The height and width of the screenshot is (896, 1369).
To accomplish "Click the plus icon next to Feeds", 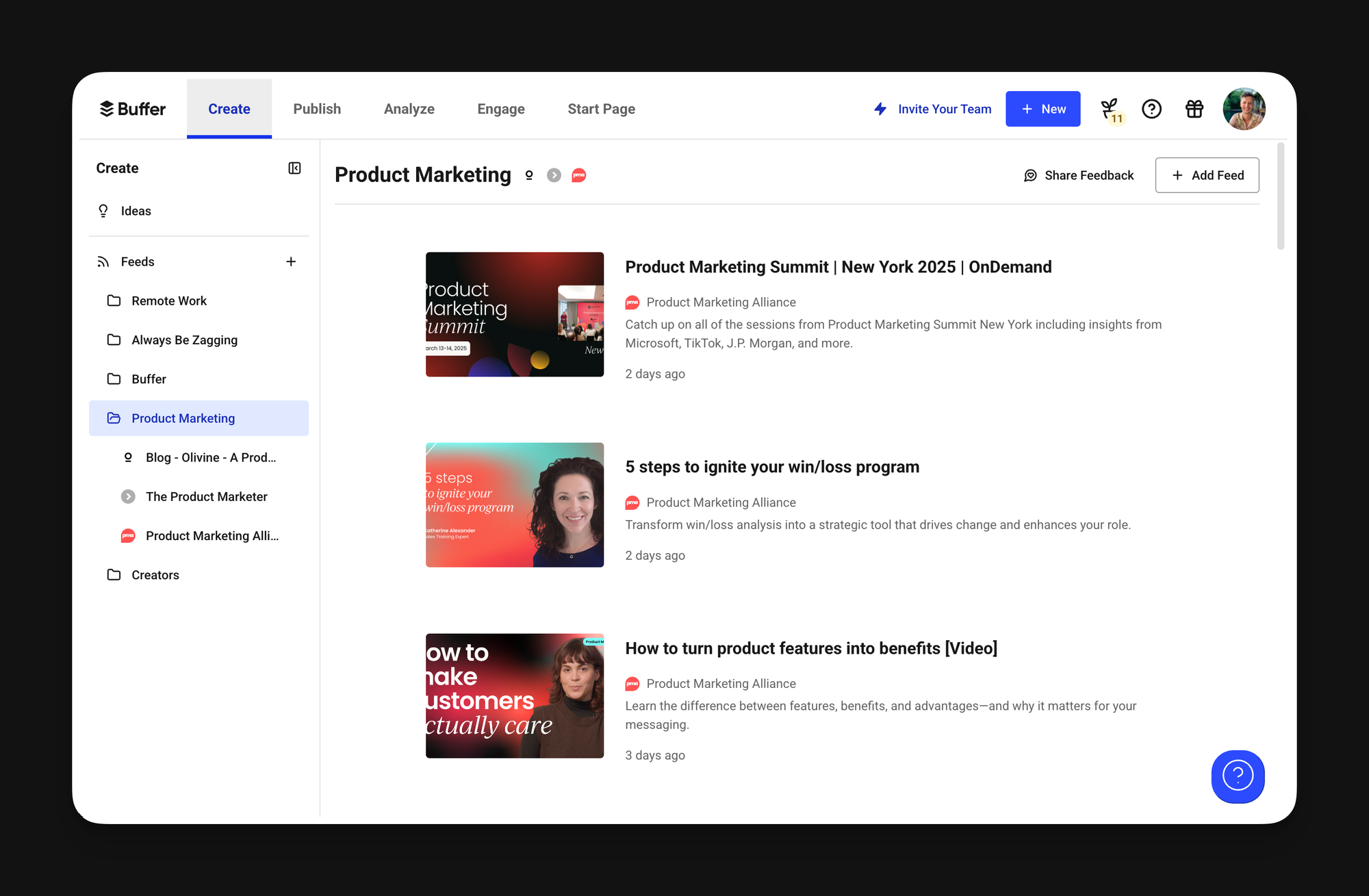I will click(x=291, y=261).
